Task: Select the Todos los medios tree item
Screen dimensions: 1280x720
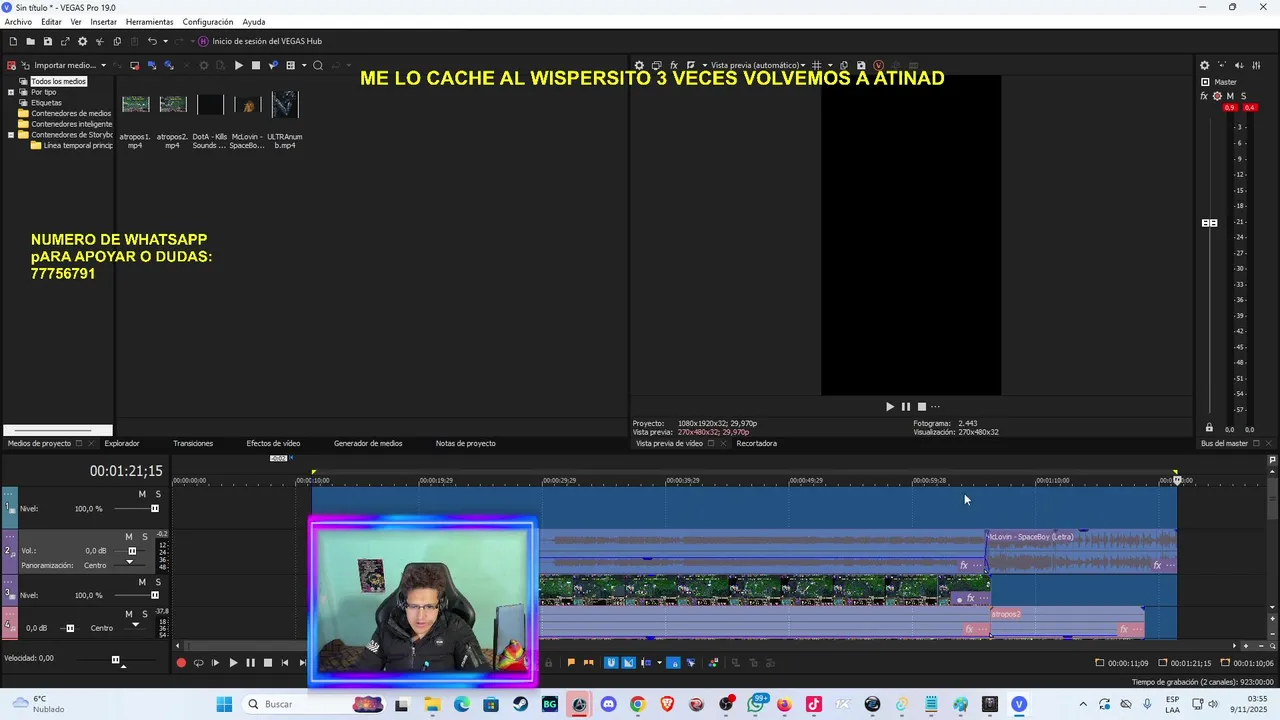Action: click(x=58, y=81)
